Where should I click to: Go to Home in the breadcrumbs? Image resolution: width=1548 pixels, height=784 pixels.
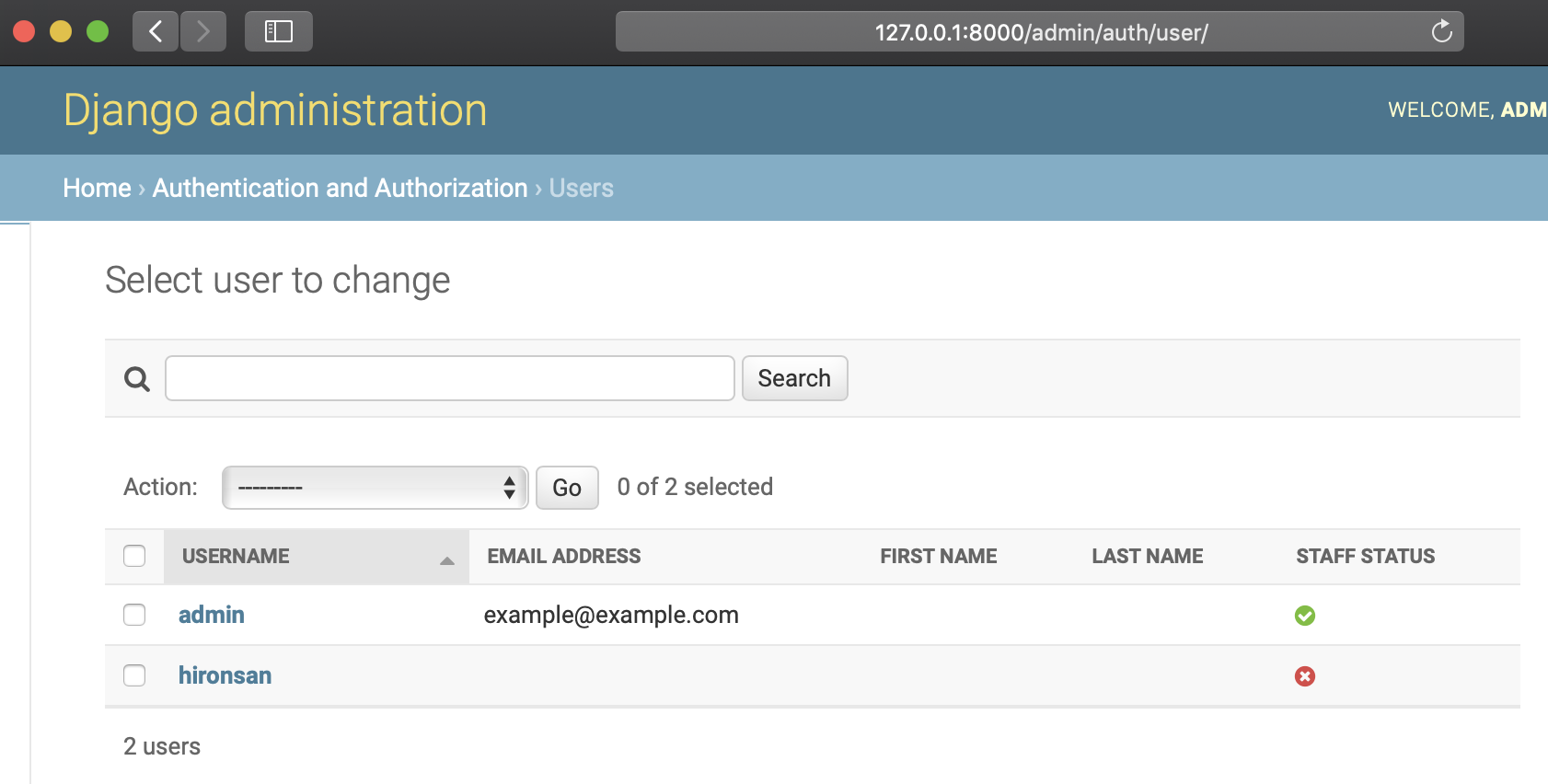click(97, 188)
